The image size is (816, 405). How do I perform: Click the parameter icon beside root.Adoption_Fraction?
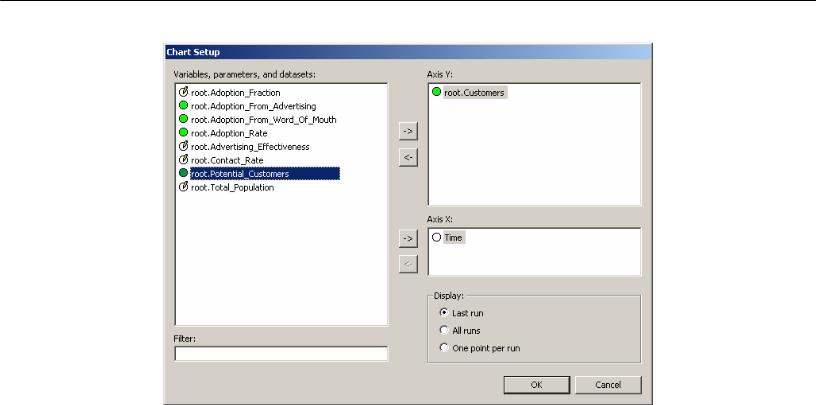tap(183, 92)
